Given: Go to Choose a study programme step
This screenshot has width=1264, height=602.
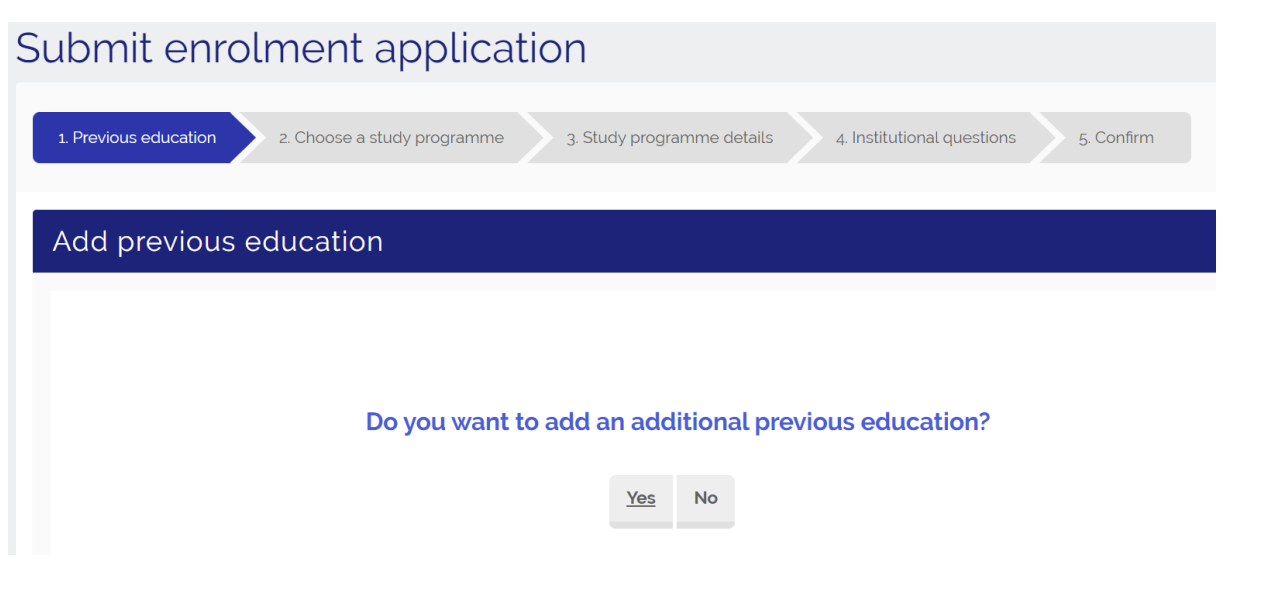Looking at the screenshot, I should pos(391,138).
